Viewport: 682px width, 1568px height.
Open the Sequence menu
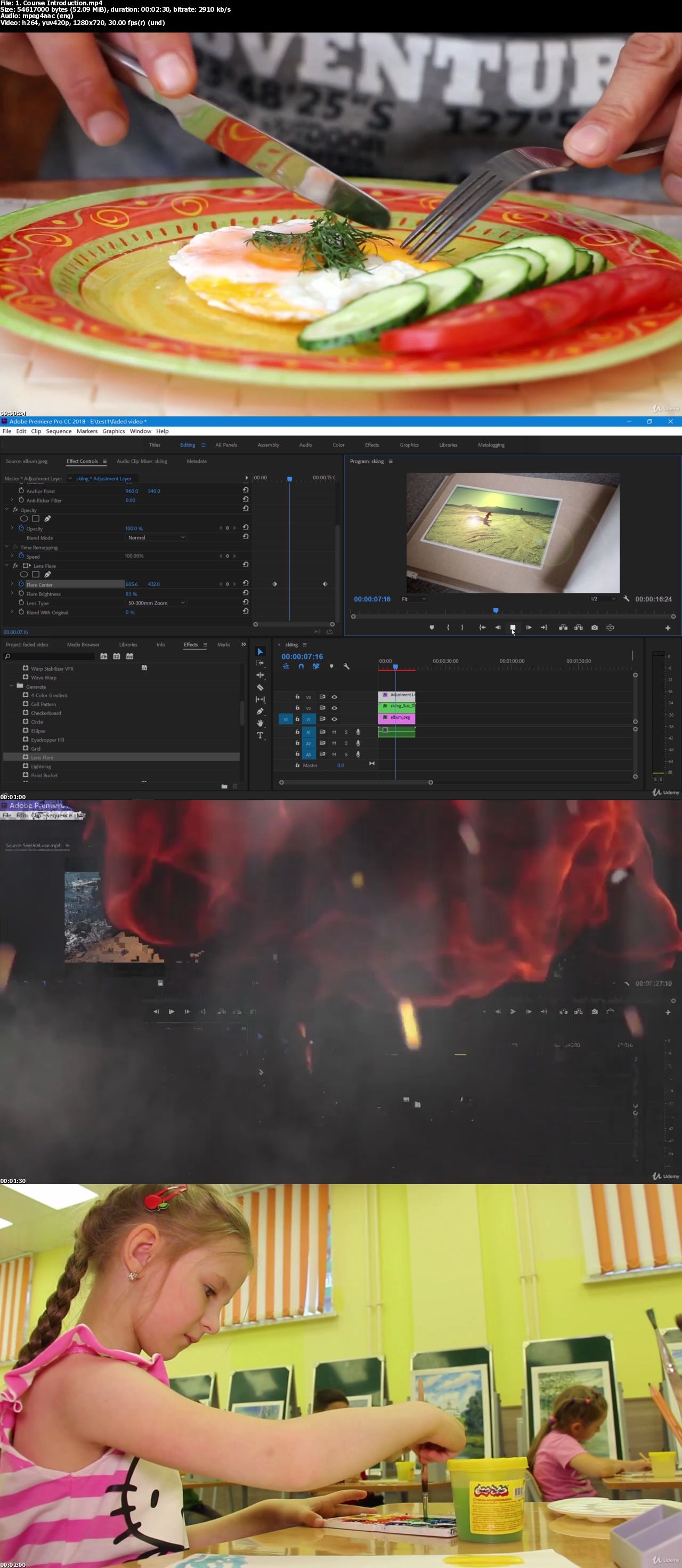59,431
